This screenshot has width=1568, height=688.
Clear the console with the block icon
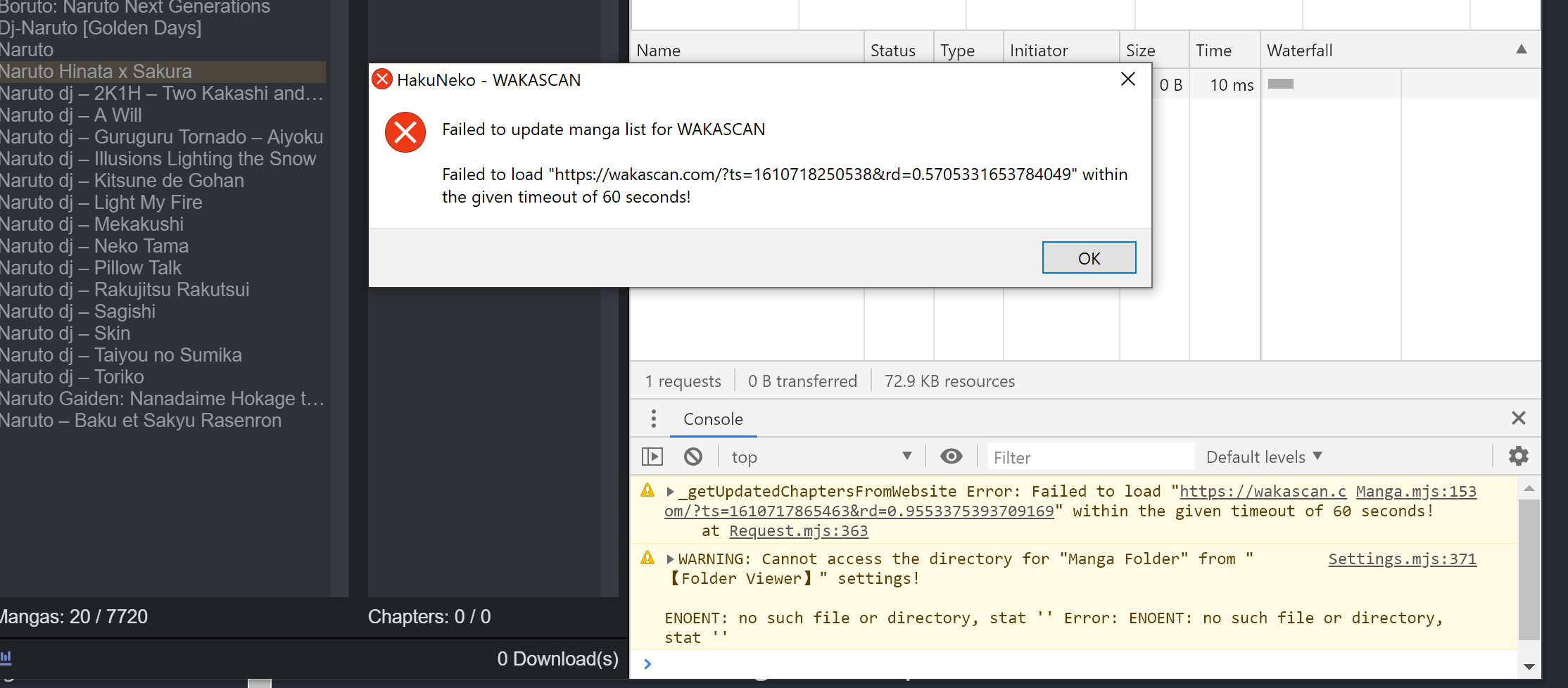pyautogui.click(x=693, y=457)
